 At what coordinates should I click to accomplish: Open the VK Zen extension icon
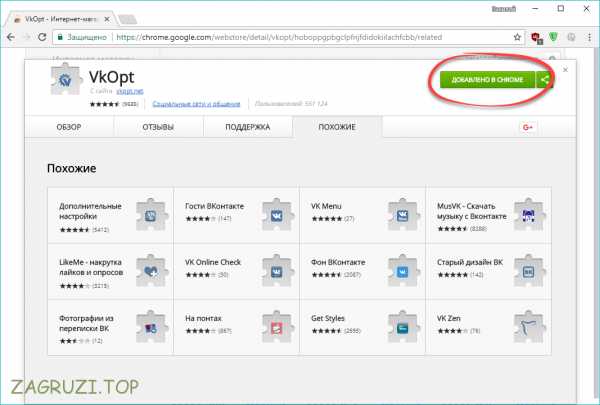point(530,327)
